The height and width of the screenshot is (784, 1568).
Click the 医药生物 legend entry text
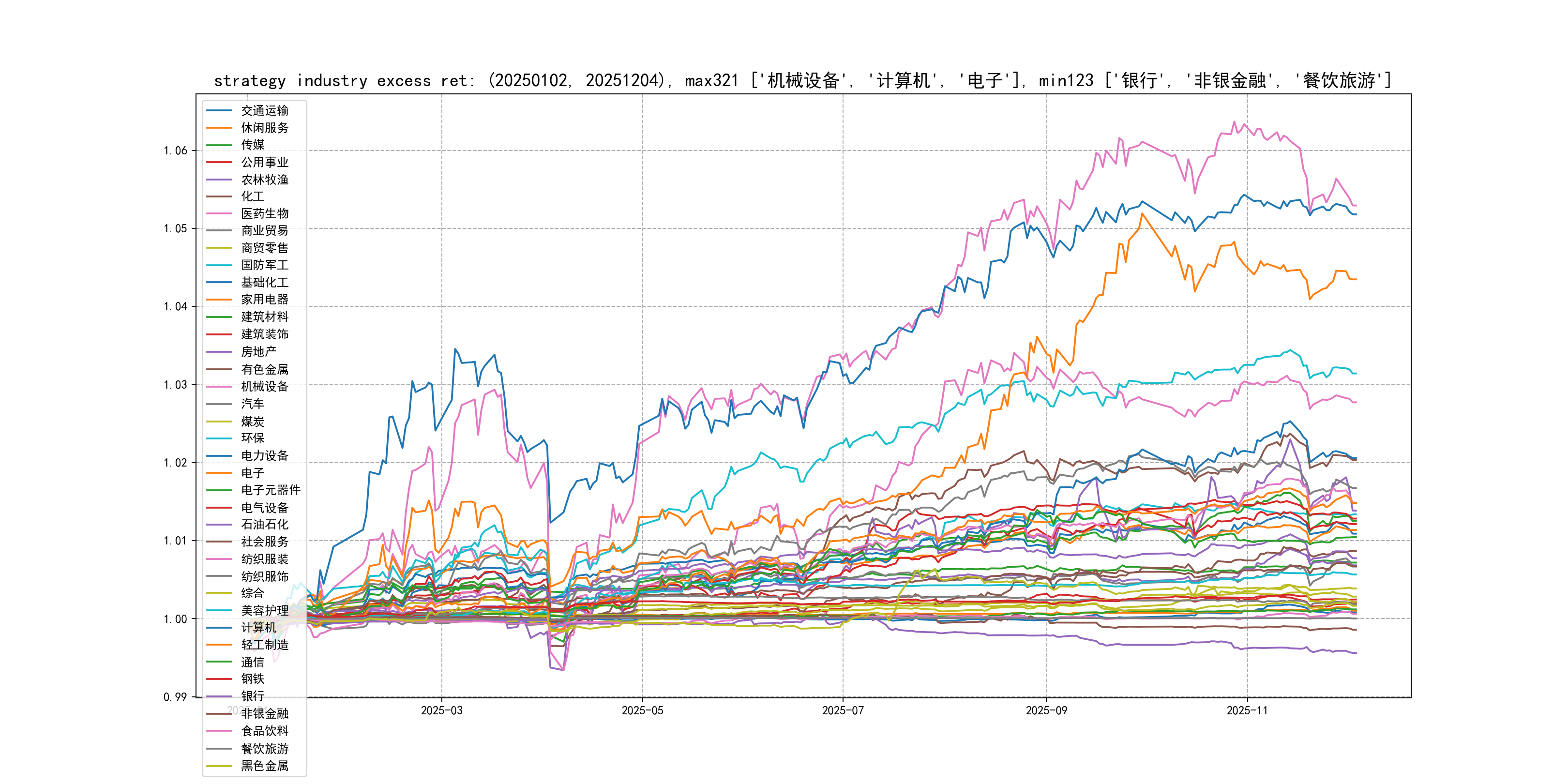264,213
